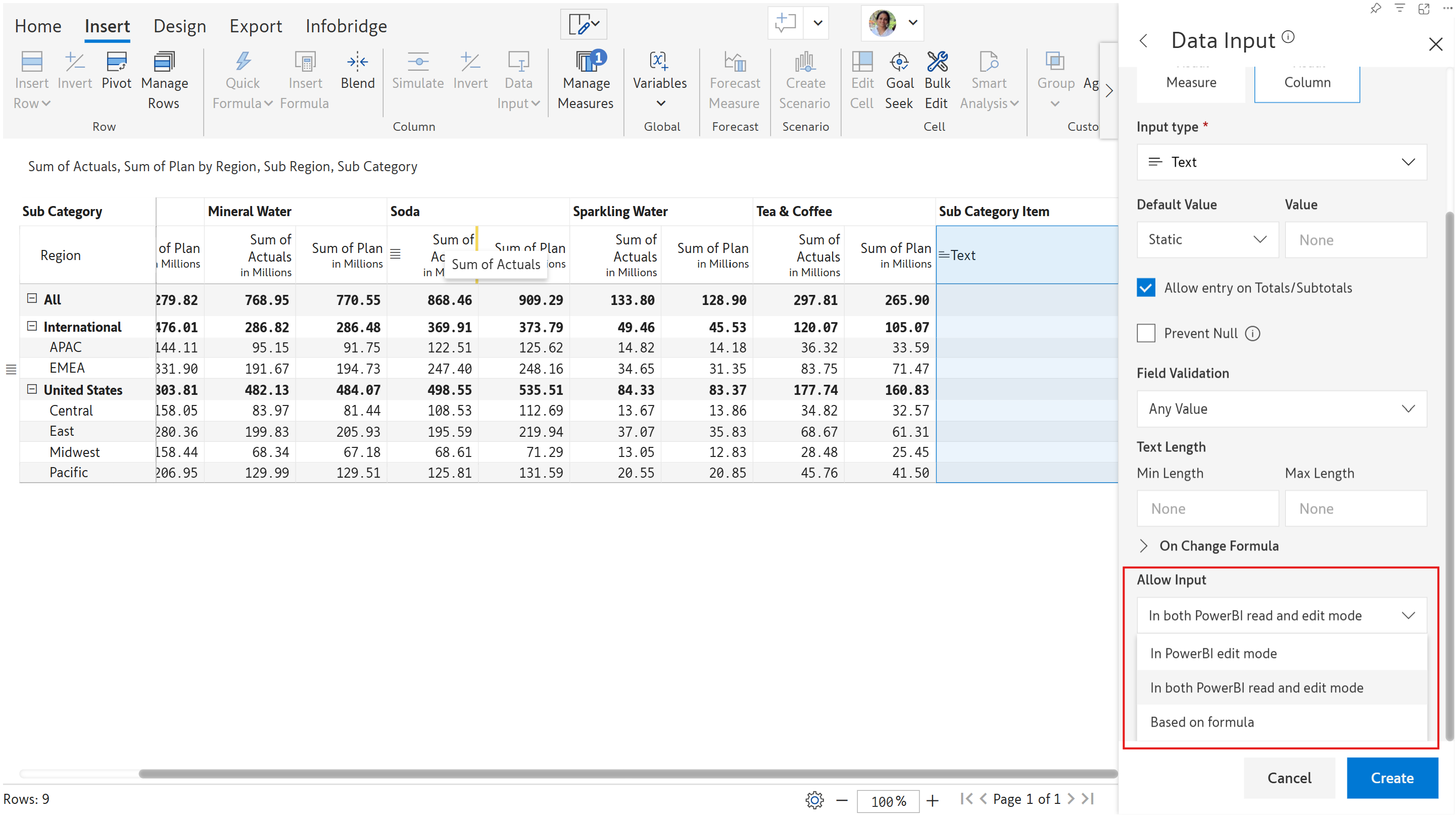Collapse the United States row group
1456x816 pixels.
pos(32,389)
